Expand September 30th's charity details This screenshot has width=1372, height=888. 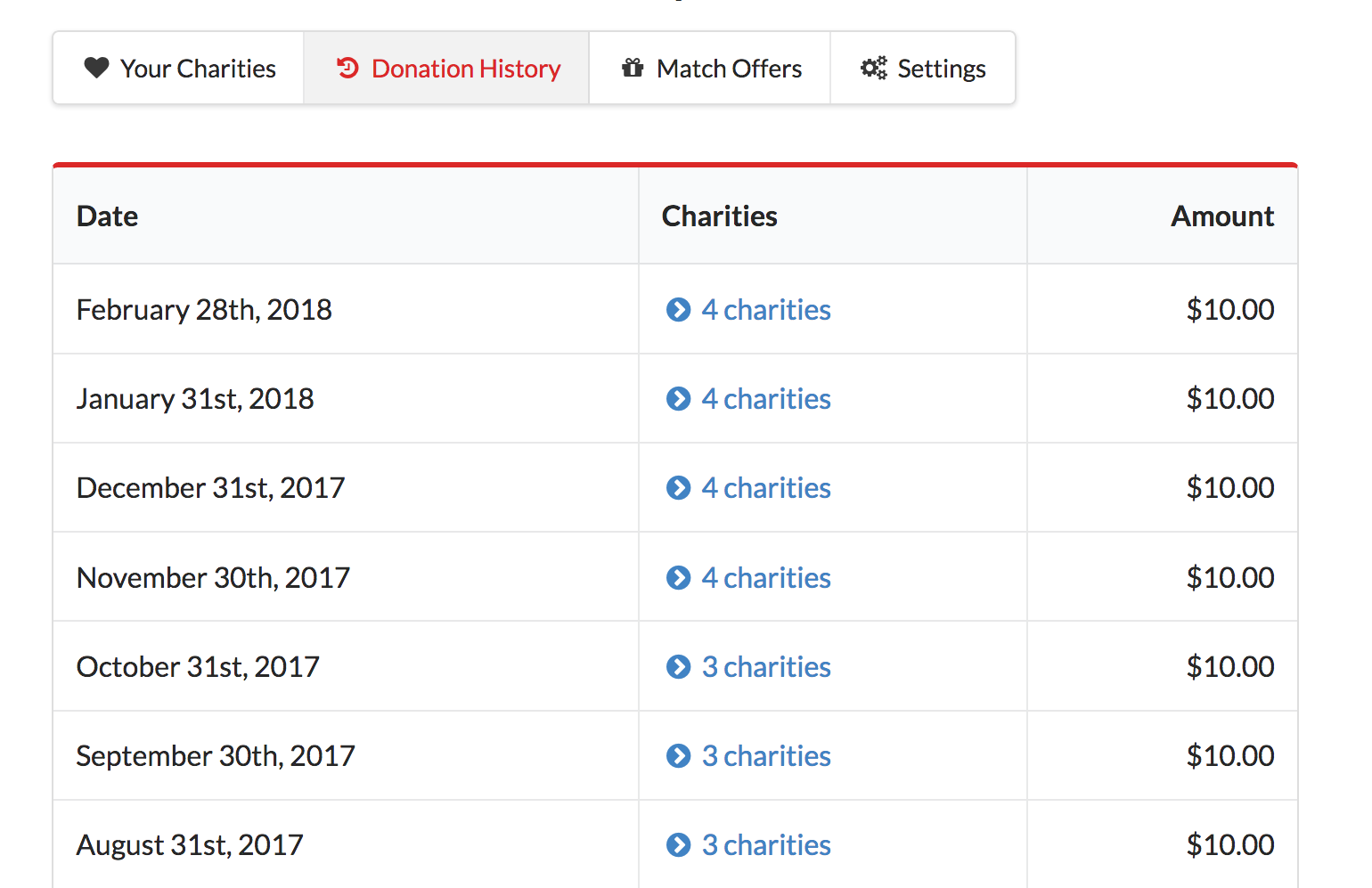pyautogui.click(x=678, y=755)
